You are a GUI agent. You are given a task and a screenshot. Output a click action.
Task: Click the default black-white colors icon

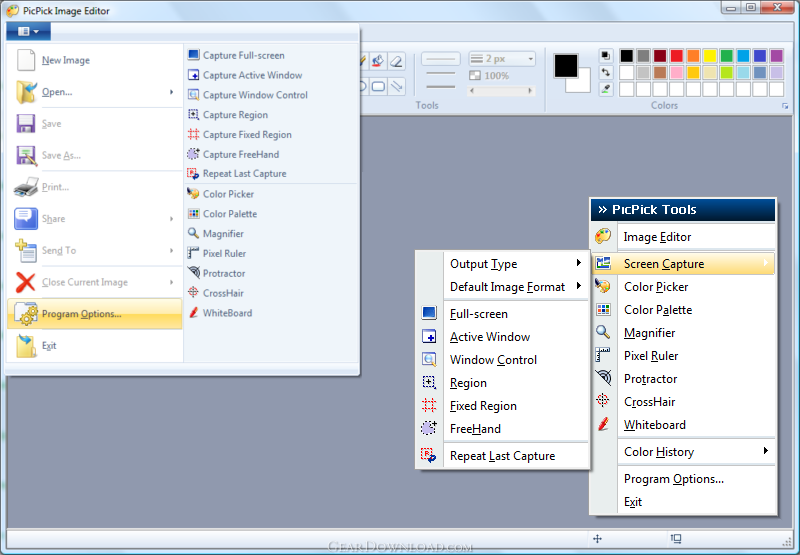click(x=606, y=55)
